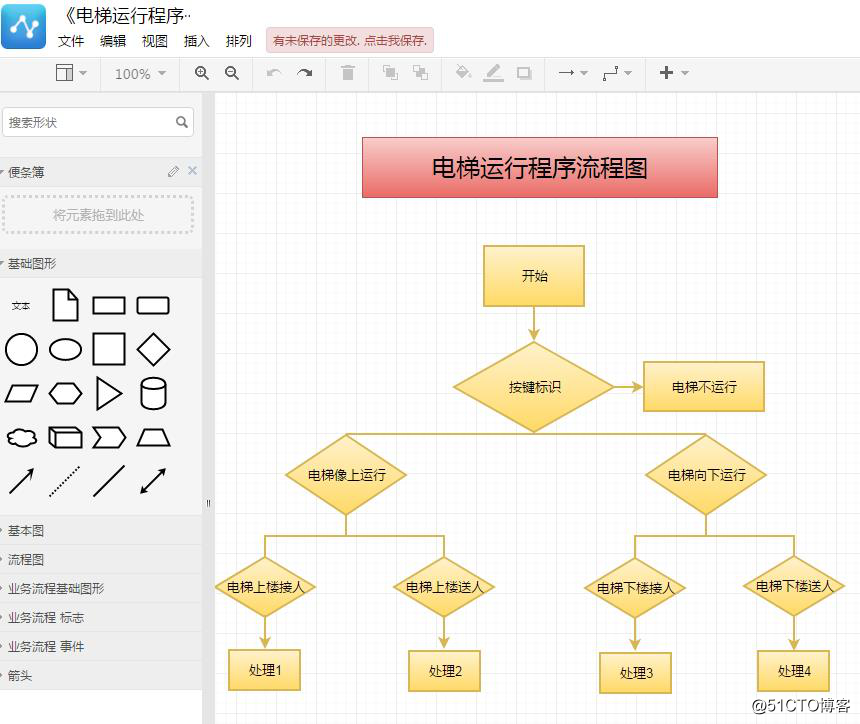860x724 pixels.
Task: Select the ellipse shape
Action: tap(65, 349)
